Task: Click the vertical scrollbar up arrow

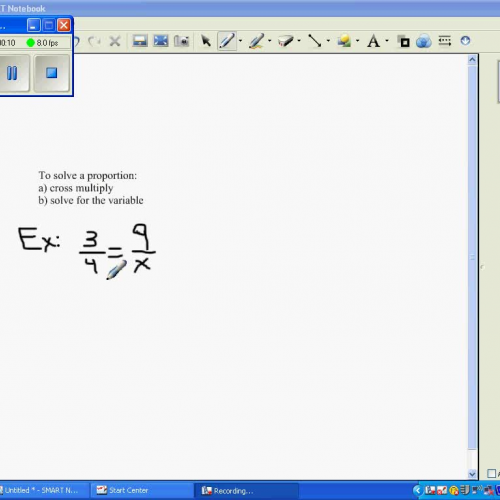Action: click(472, 60)
